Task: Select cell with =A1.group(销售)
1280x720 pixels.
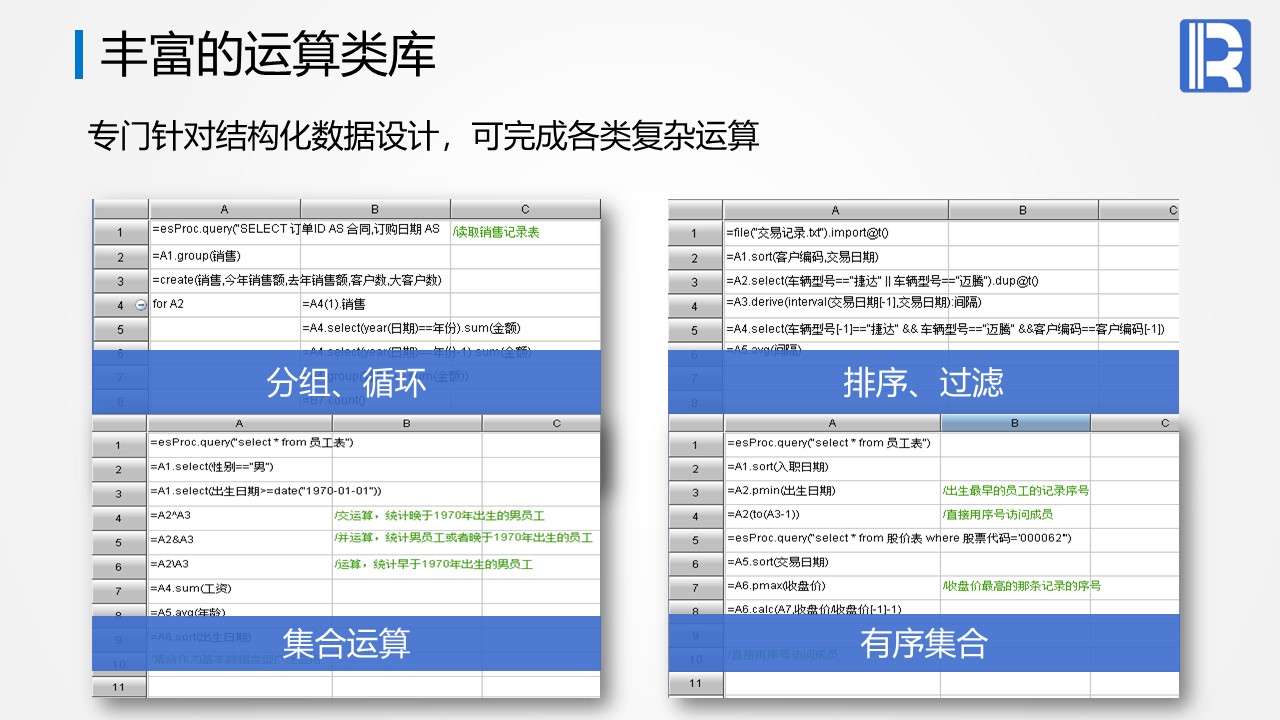Action: (x=225, y=256)
